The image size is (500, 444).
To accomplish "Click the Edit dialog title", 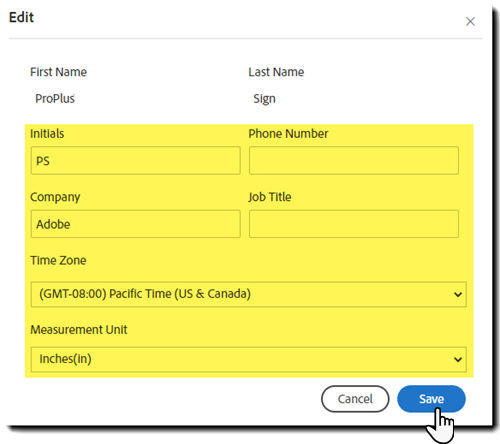I will pos(21,17).
